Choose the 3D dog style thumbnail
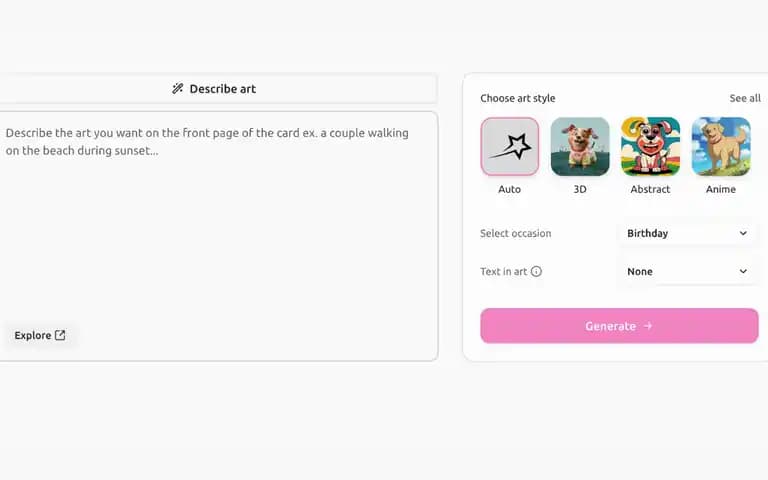The image size is (768, 480). point(580,146)
